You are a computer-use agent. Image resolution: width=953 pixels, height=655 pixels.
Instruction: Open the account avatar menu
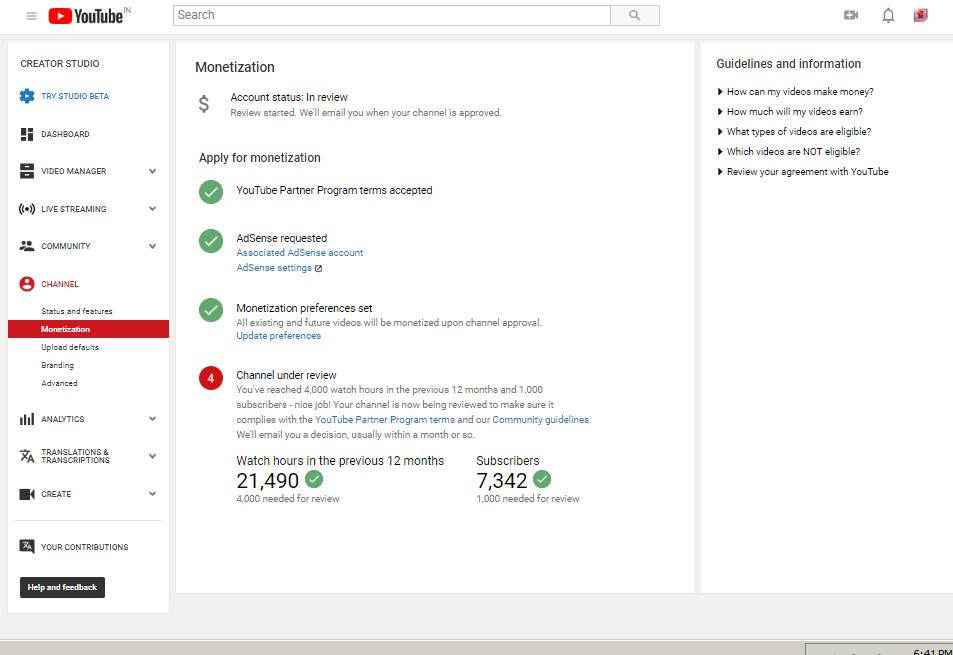point(921,15)
